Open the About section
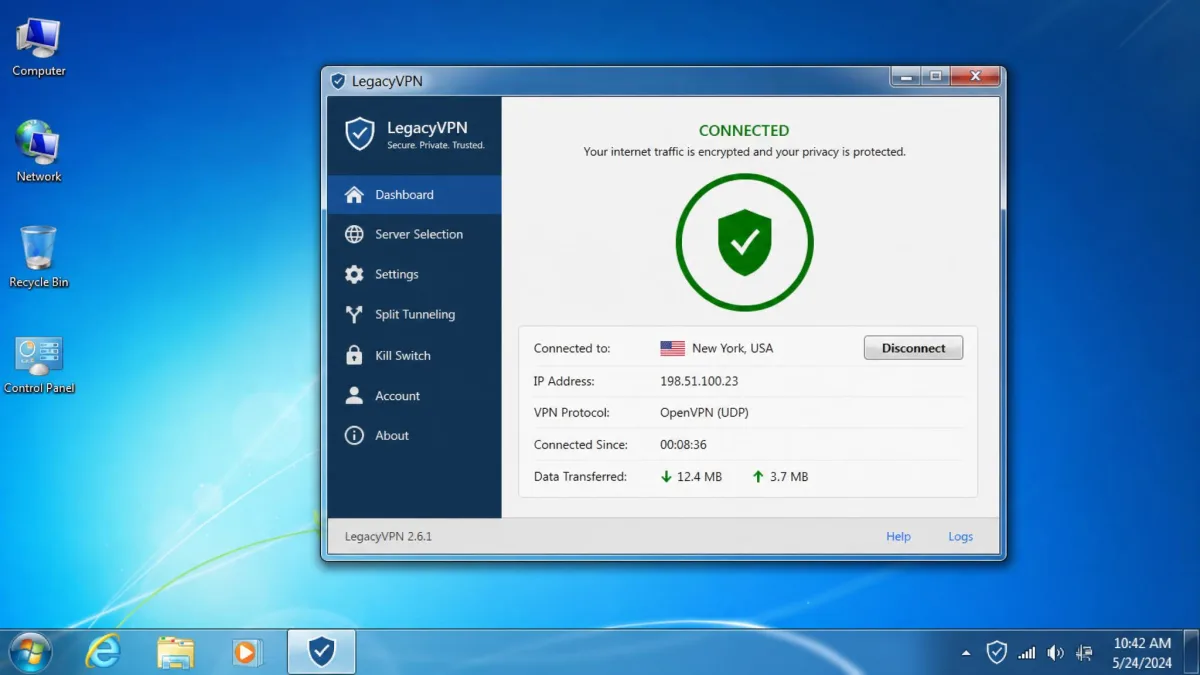1200x675 pixels. 414,436
